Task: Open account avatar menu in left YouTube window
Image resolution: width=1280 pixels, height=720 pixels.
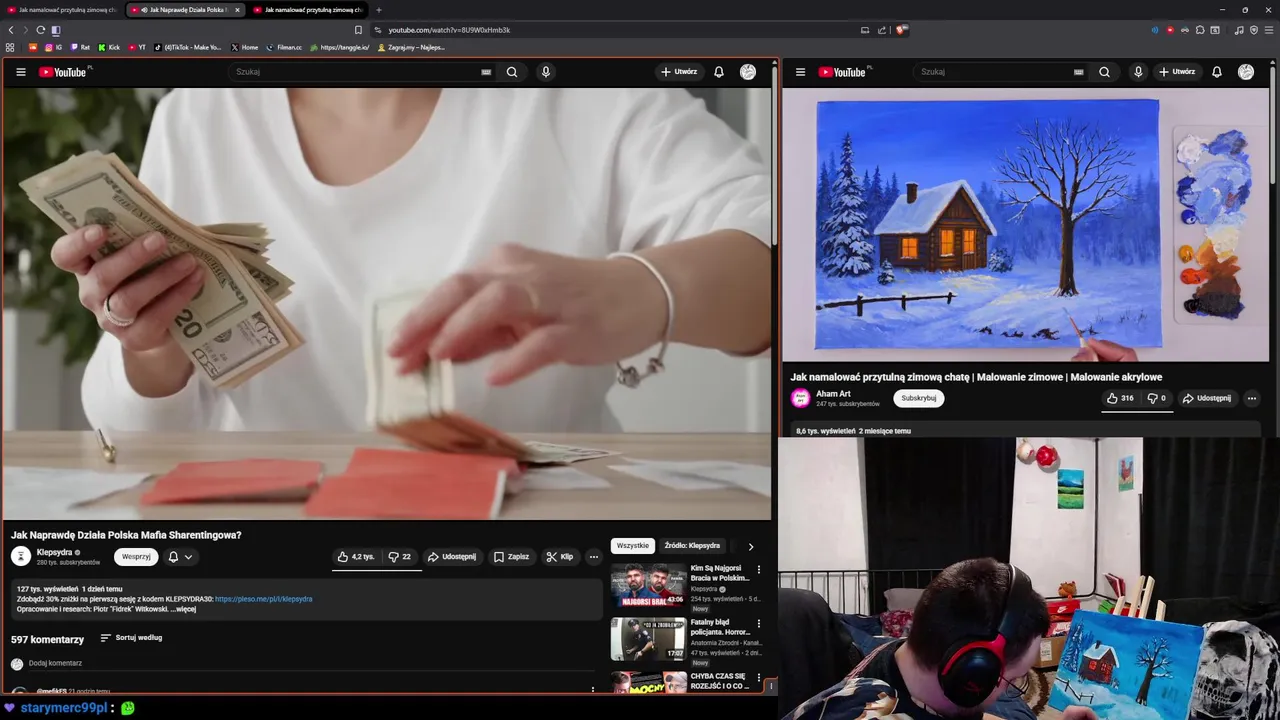Action: point(748,72)
